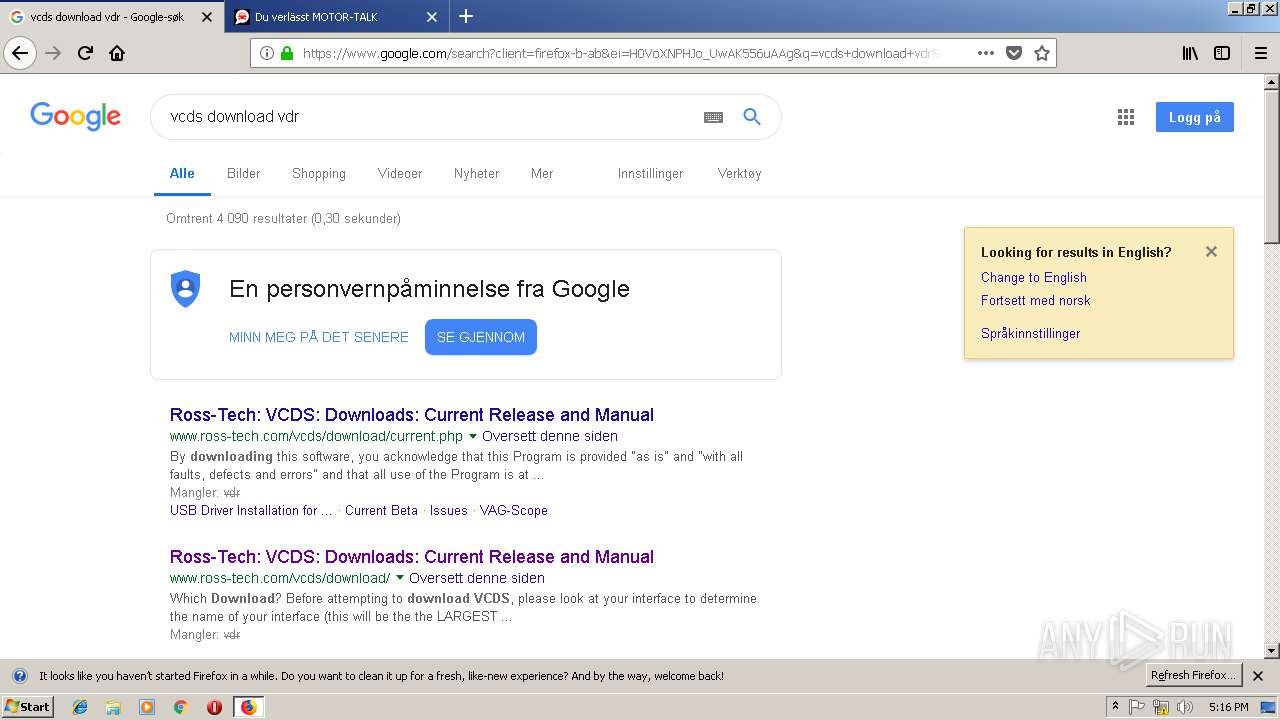The image size is (1280, 720).
Task: Close the Firefox refresh notification bar
Action: coord(1258,676)
